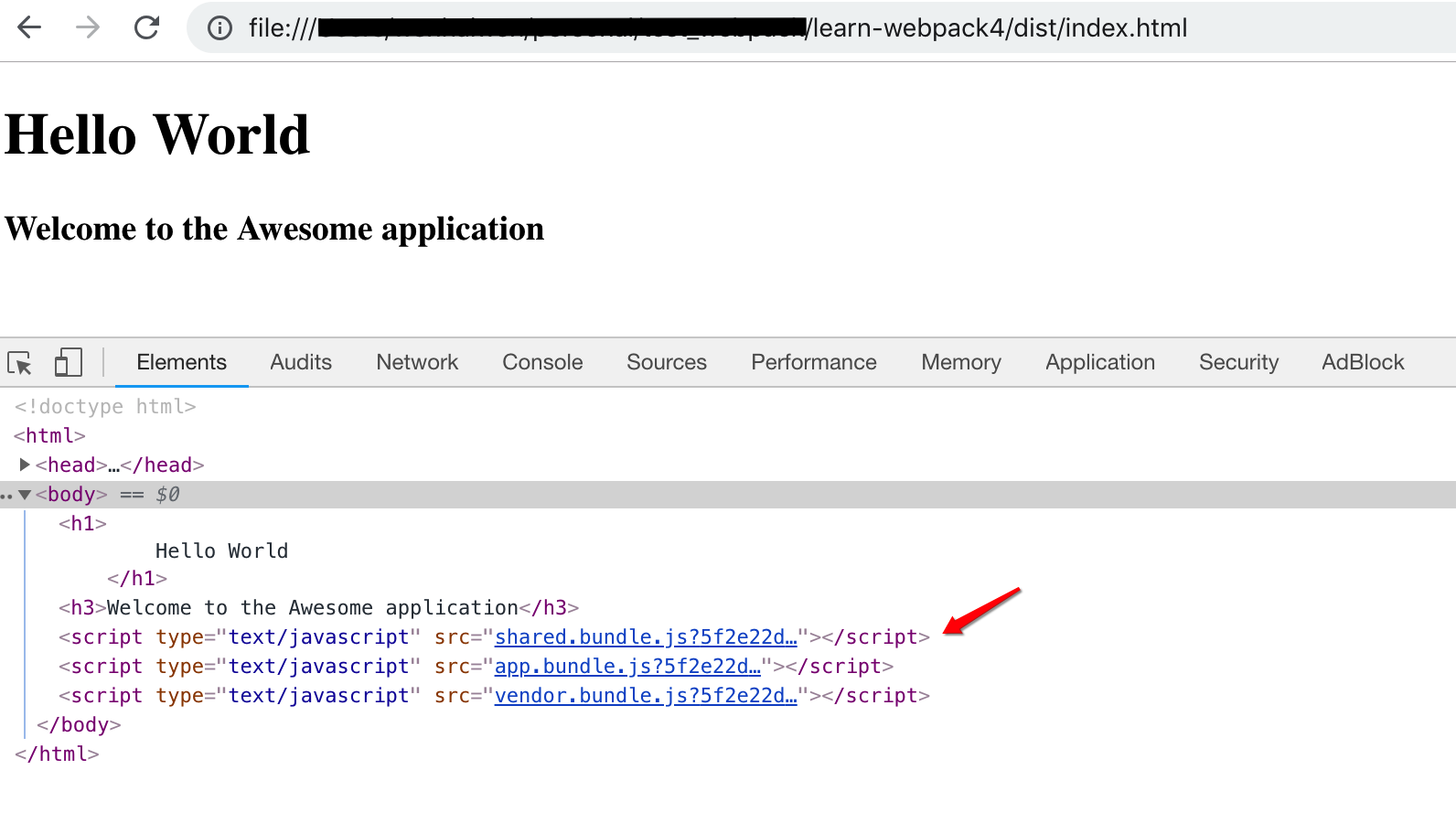
Task: Collapse the body element triangle
Action: [25, 495]
